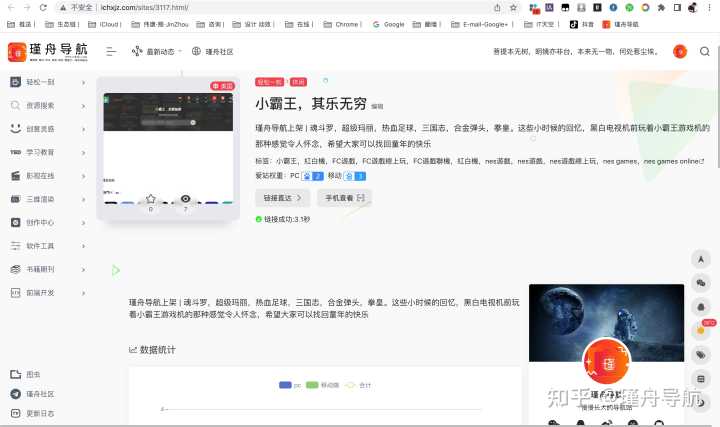Click the 书籍期刊 sidebar icon

pyautogui.click(x=16, y=269)
